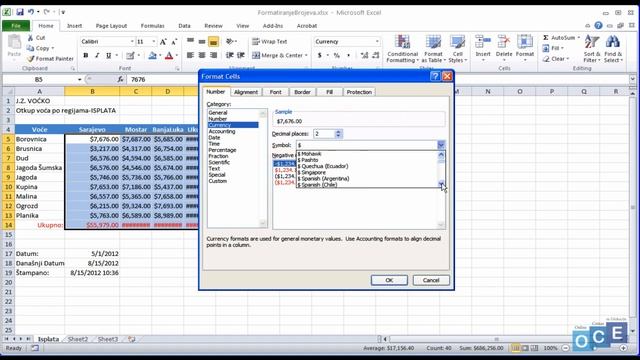640x360 pixels.
Task: Open the Currency number format dropdown in ribbon
Action: [377, 42]
